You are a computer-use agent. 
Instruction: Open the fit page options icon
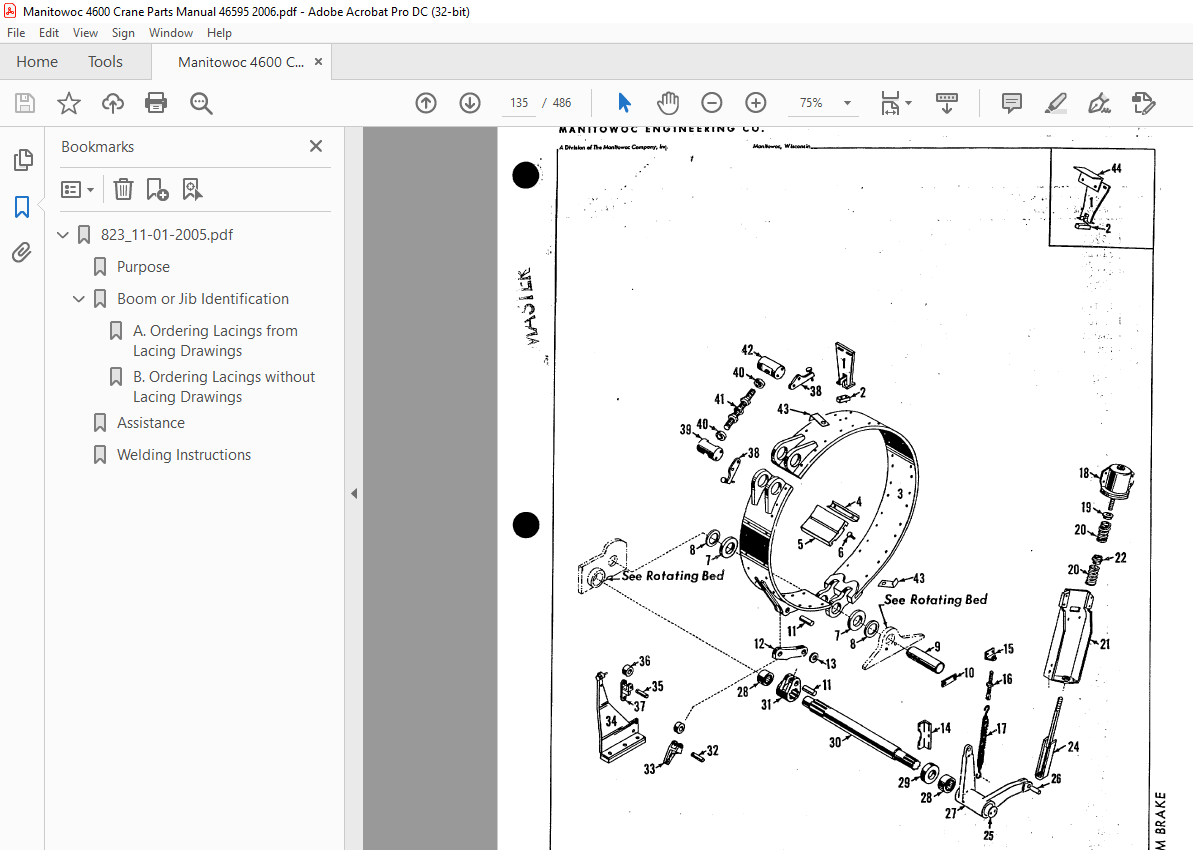[896, 103]
